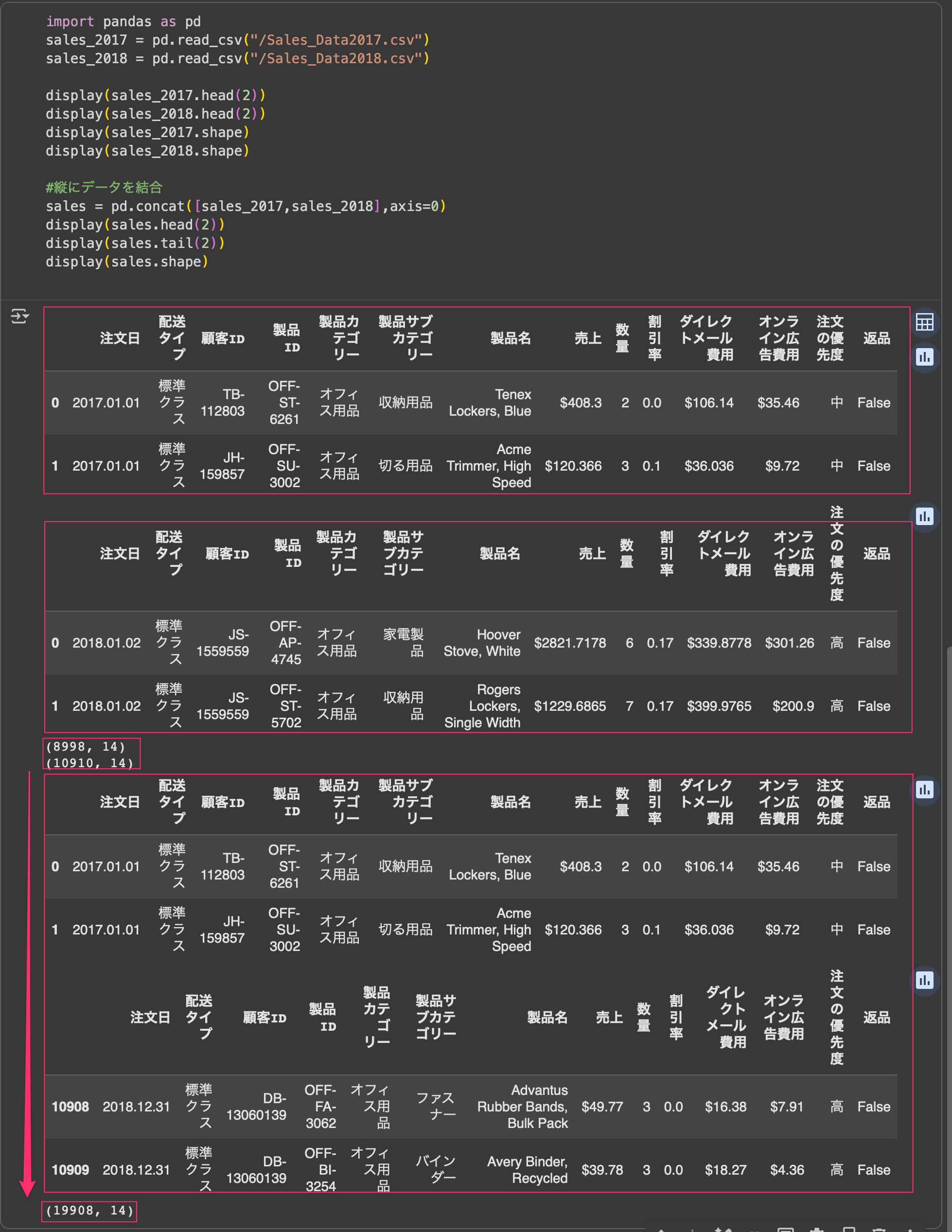Image resolution: width=952 pixels, height=1232 pixels.
Task: Click 製品名 header in first table
Action: (x=511, y=338)
